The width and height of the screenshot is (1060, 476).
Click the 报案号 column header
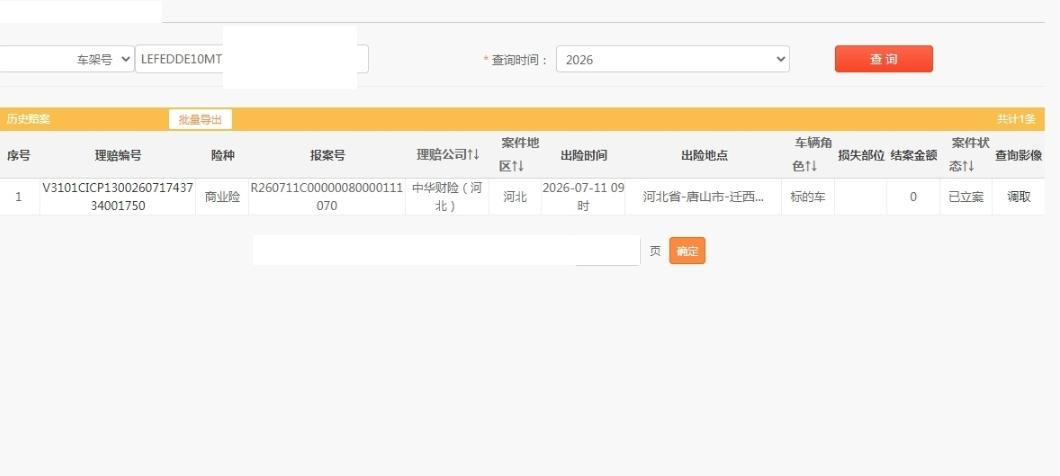(x=327, y=155)
